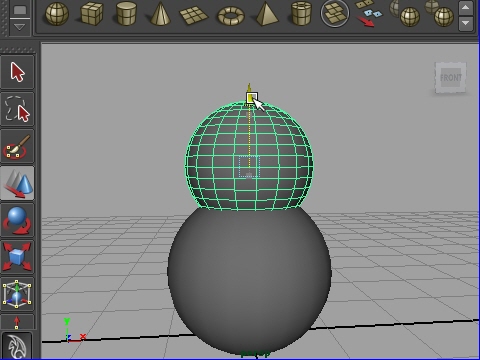Create a polygon cube from the shelf

(92, 14)
